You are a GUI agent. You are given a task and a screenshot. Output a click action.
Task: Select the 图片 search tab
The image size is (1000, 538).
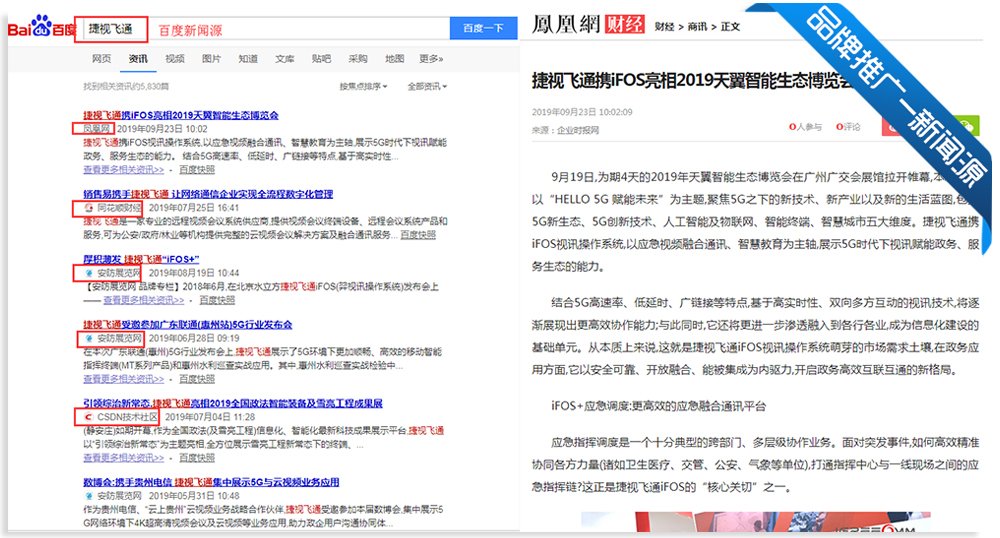click(211, 59)
